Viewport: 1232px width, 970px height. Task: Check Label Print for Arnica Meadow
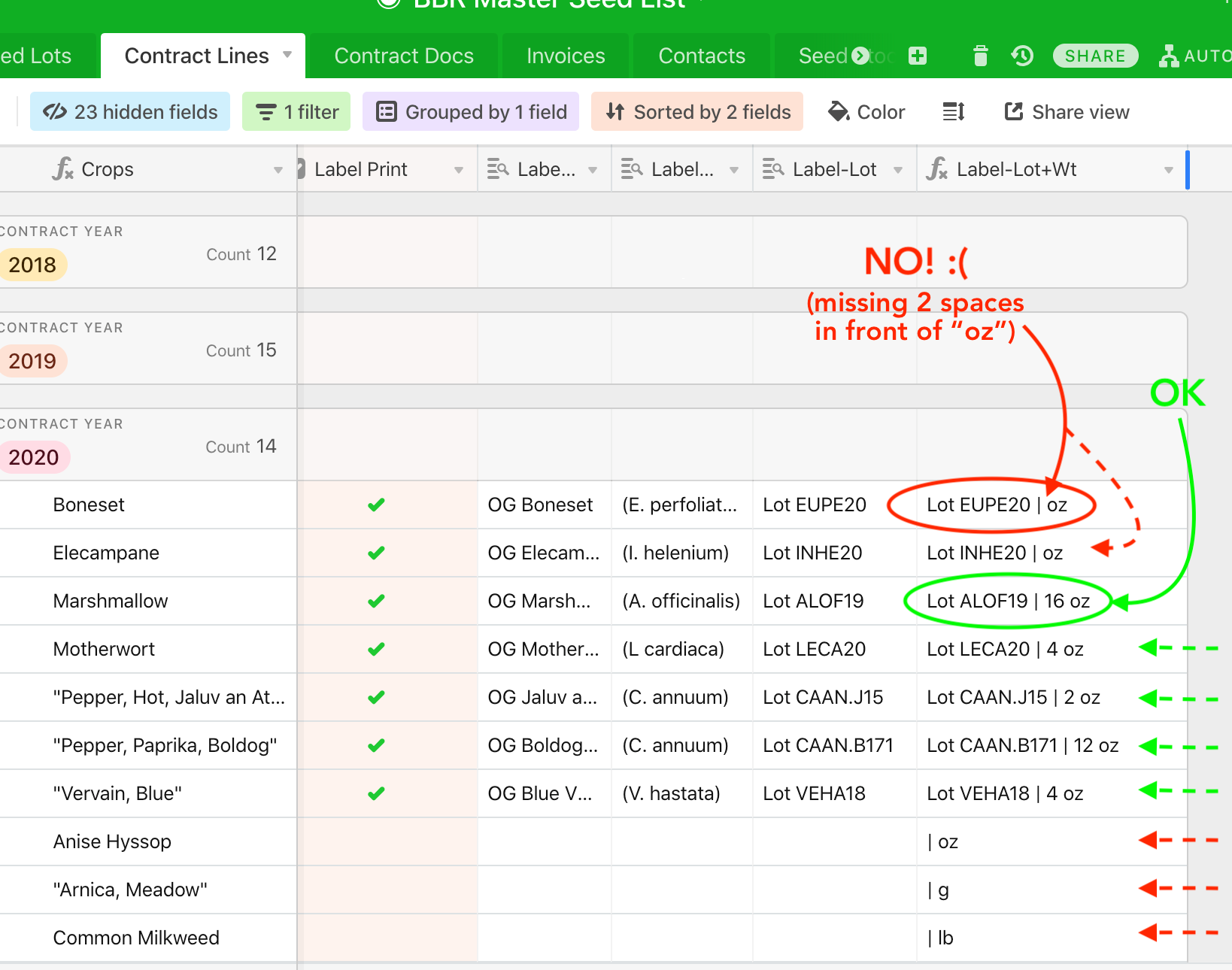pos(387,890)
